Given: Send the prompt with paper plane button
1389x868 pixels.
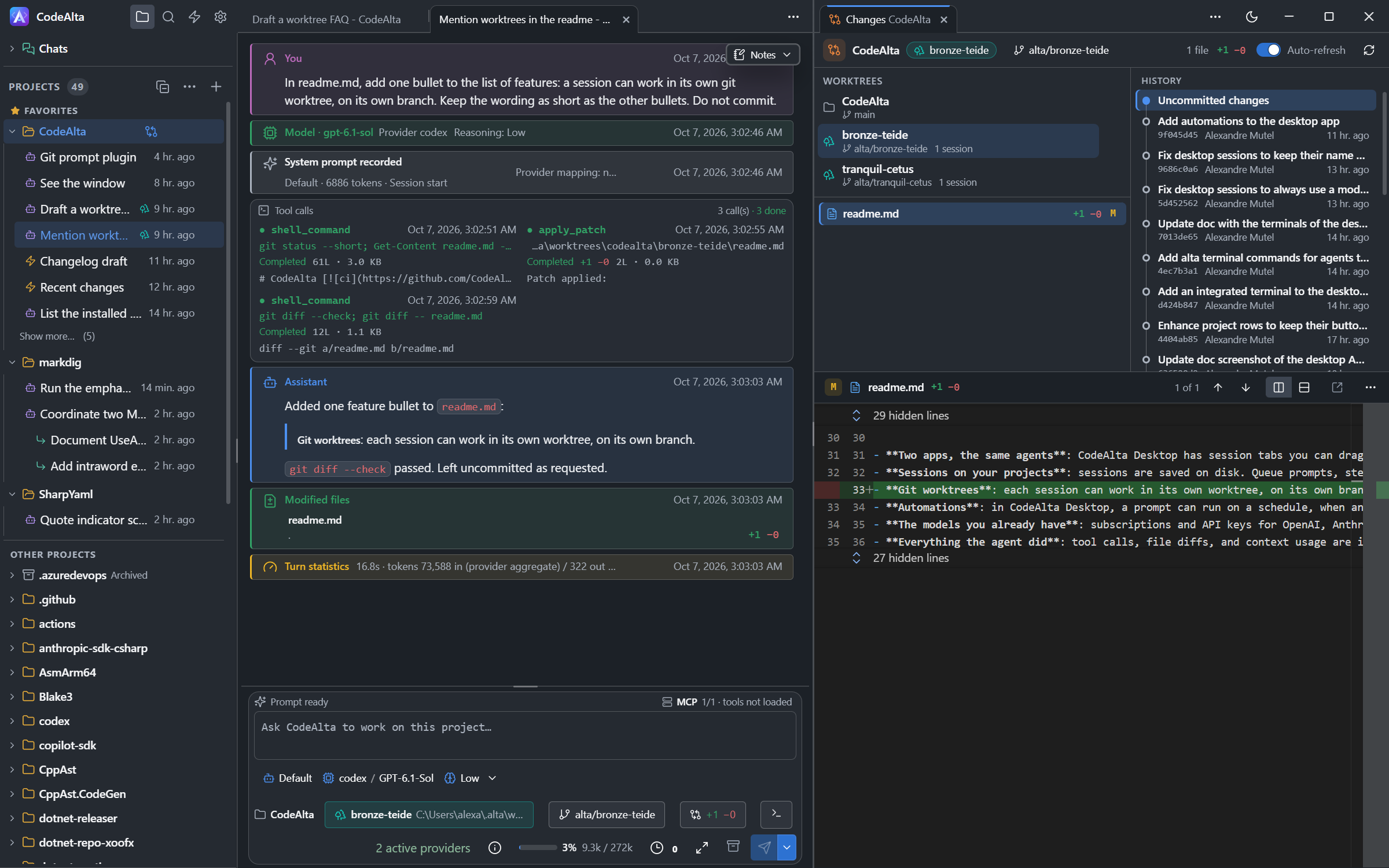Looking at the screenshot, I should pos(764,848).
